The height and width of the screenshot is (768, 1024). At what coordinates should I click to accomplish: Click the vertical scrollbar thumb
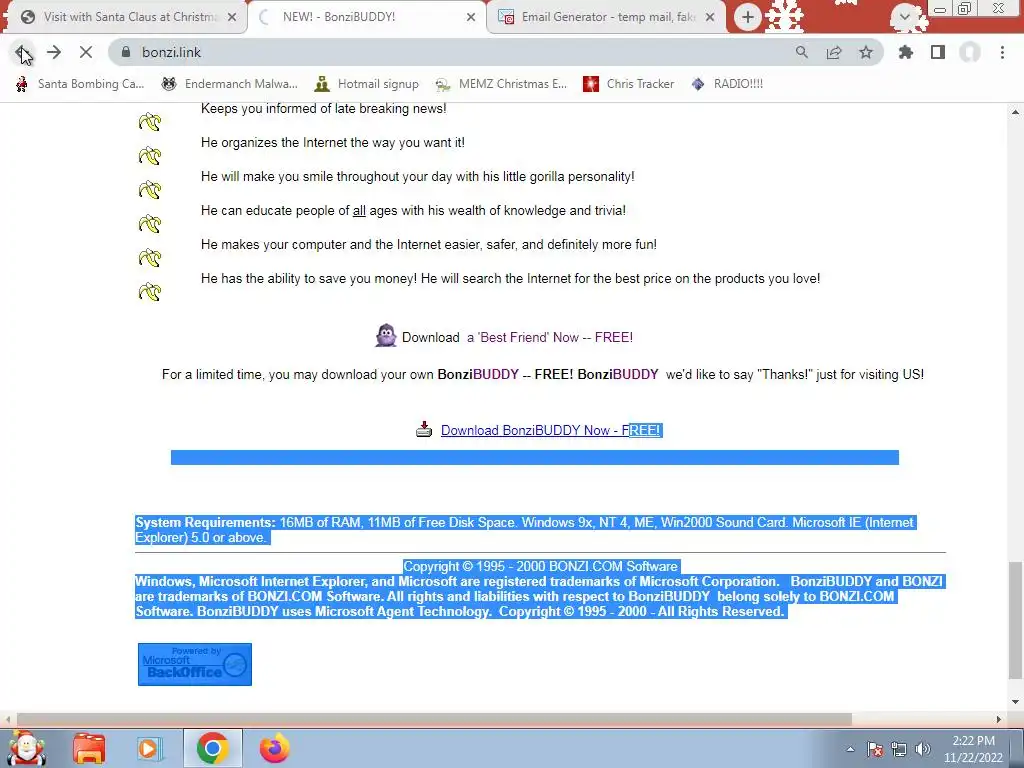pos(1015,620)
